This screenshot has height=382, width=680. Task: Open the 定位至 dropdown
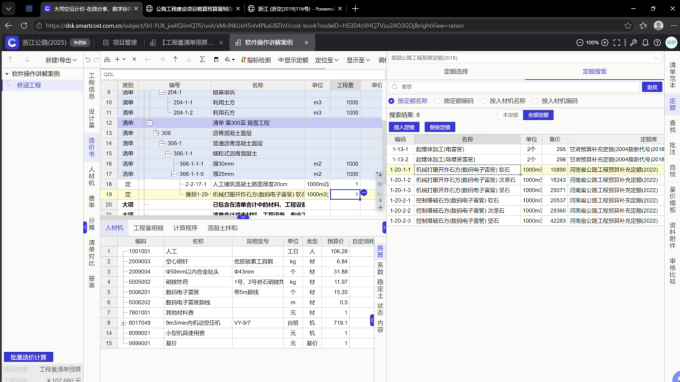pos(327,60)
